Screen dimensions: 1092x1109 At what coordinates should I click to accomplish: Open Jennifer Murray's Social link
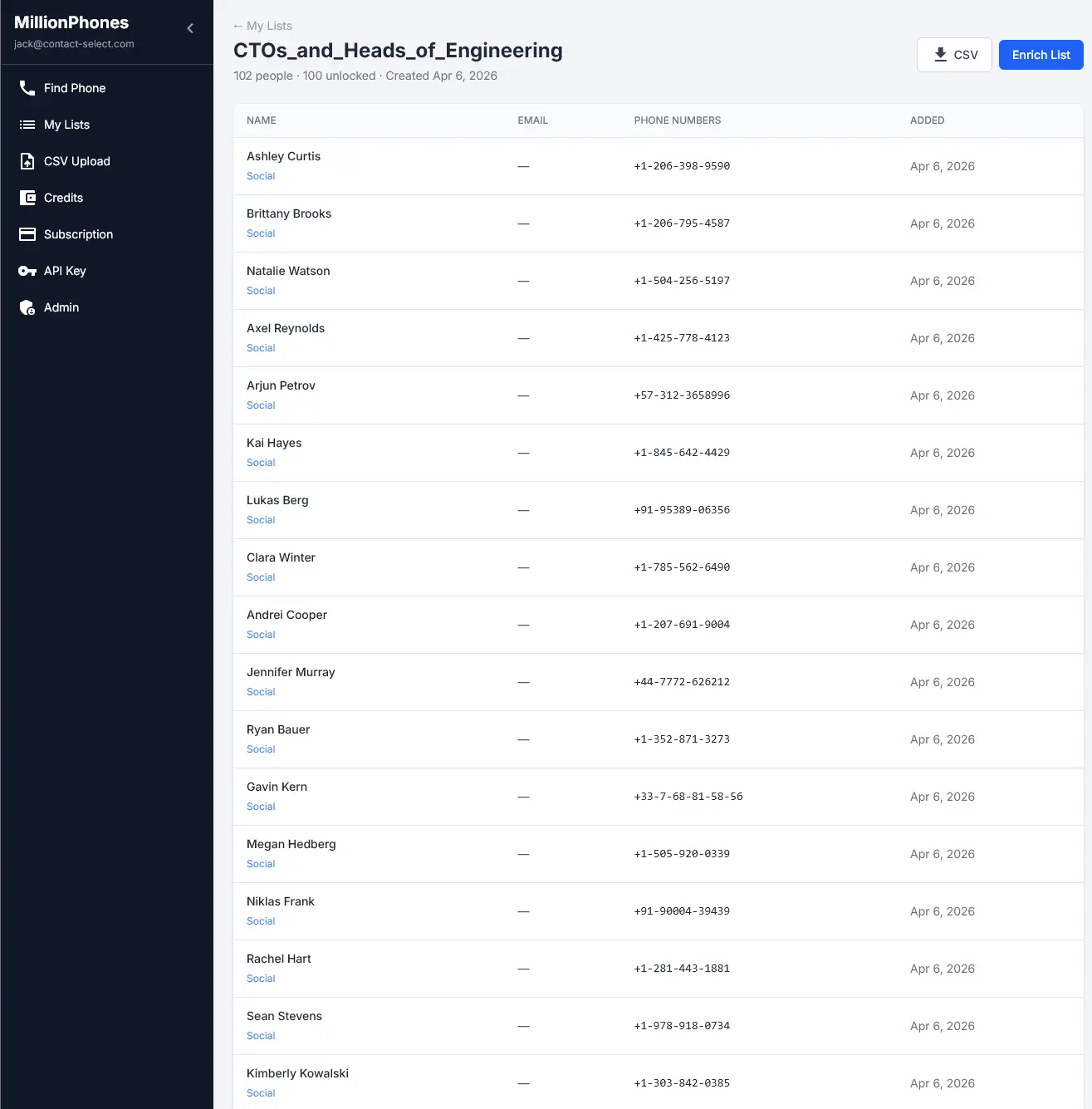point(261,692)
